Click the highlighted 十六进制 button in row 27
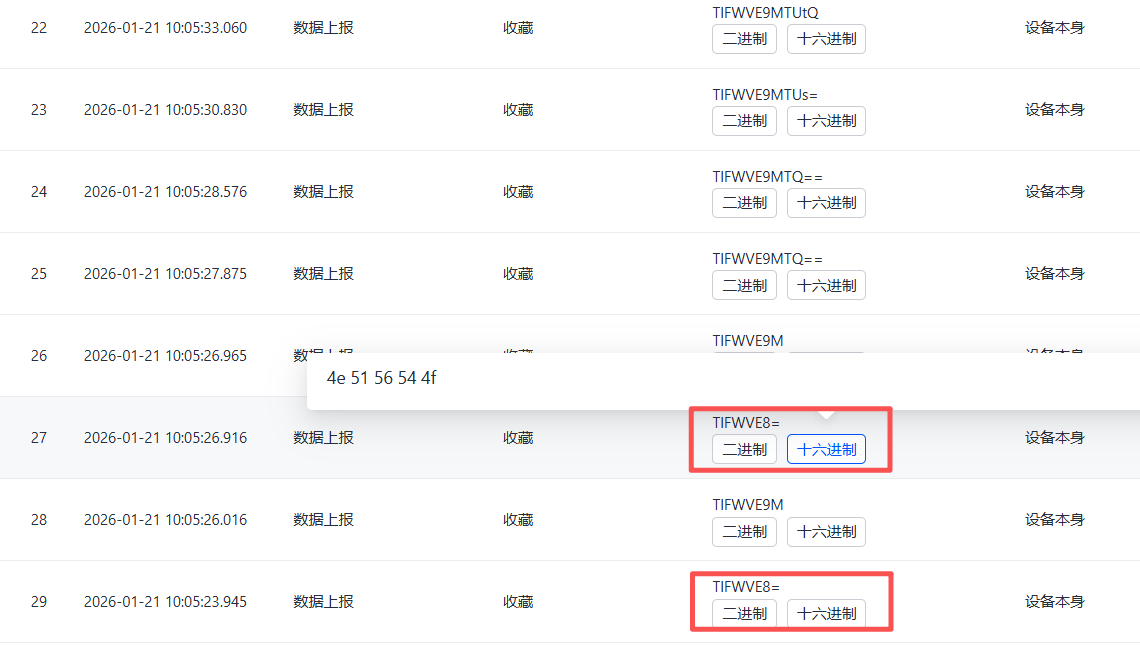The width and height of the screenshot is (1140, 646). tap(826, 449)
